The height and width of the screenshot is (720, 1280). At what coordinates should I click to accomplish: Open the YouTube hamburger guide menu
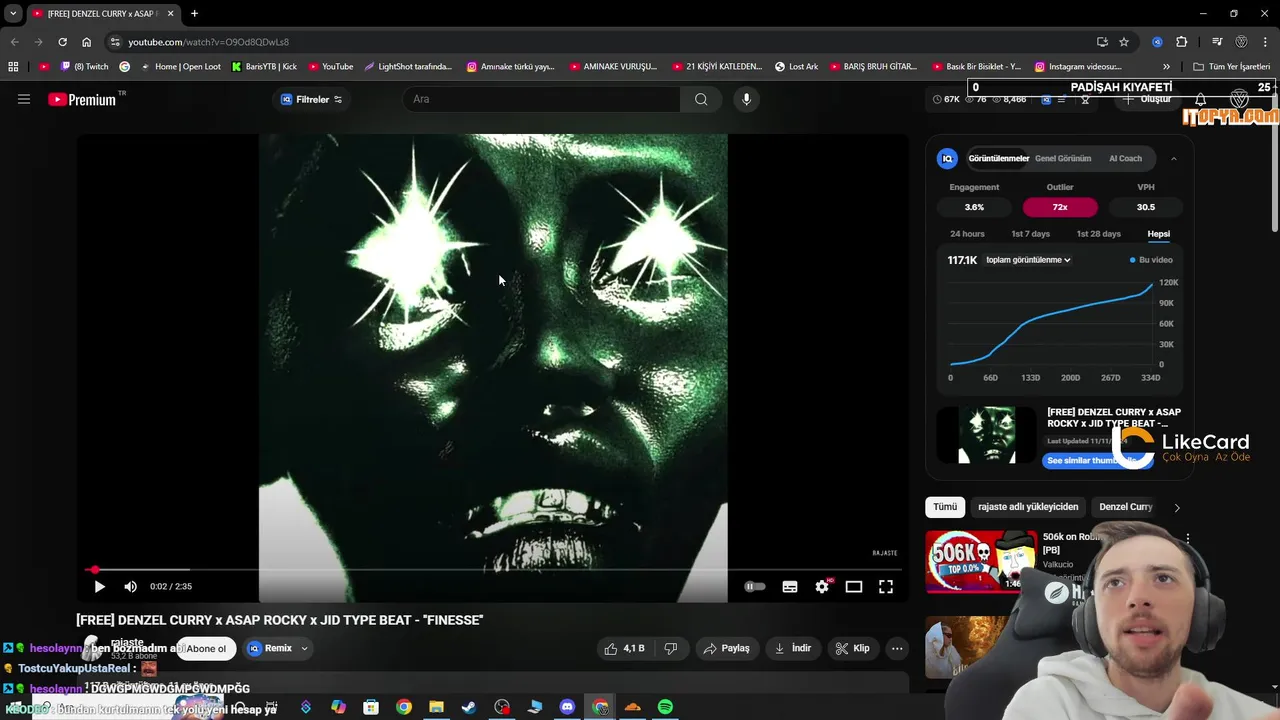tap(24, 99)
